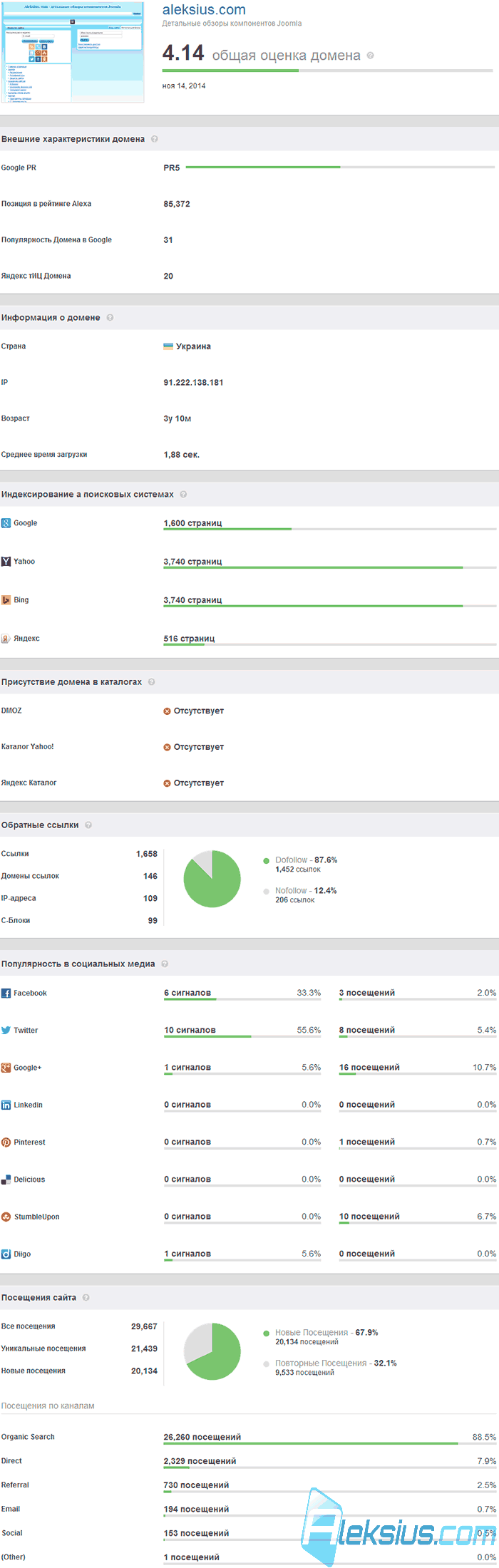Click the Pinterest icon
This screenshot has width=499, height=1568.
6,1142
